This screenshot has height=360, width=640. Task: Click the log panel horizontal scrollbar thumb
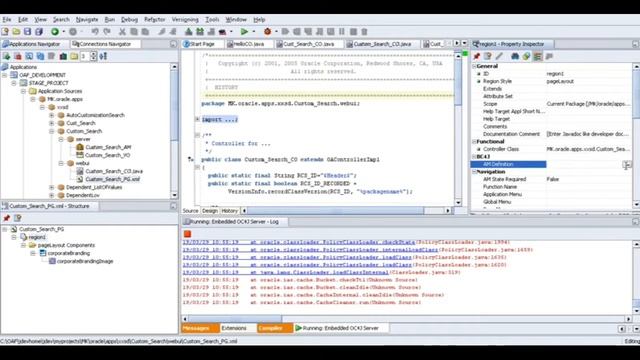click(x=235, y=319)
